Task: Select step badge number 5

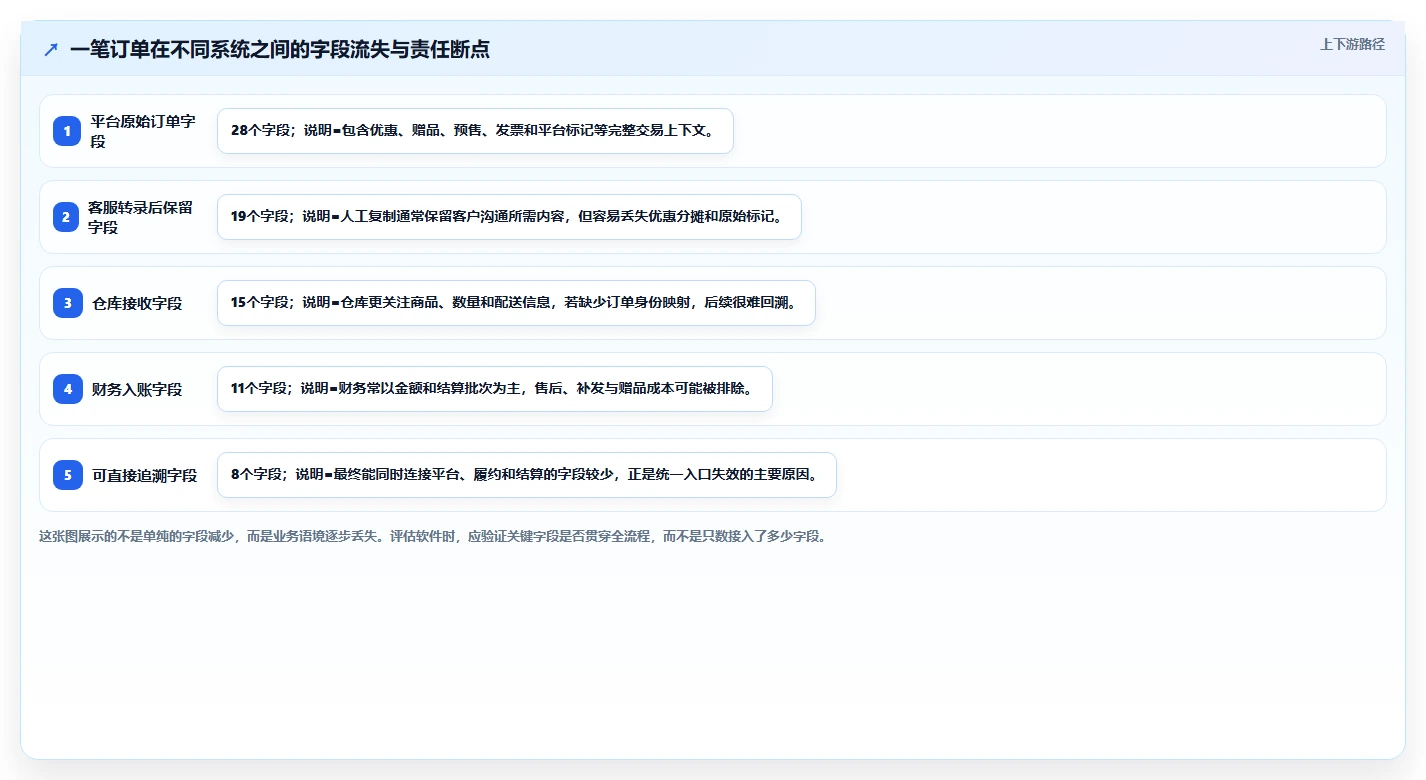Action: coord(67,475)
